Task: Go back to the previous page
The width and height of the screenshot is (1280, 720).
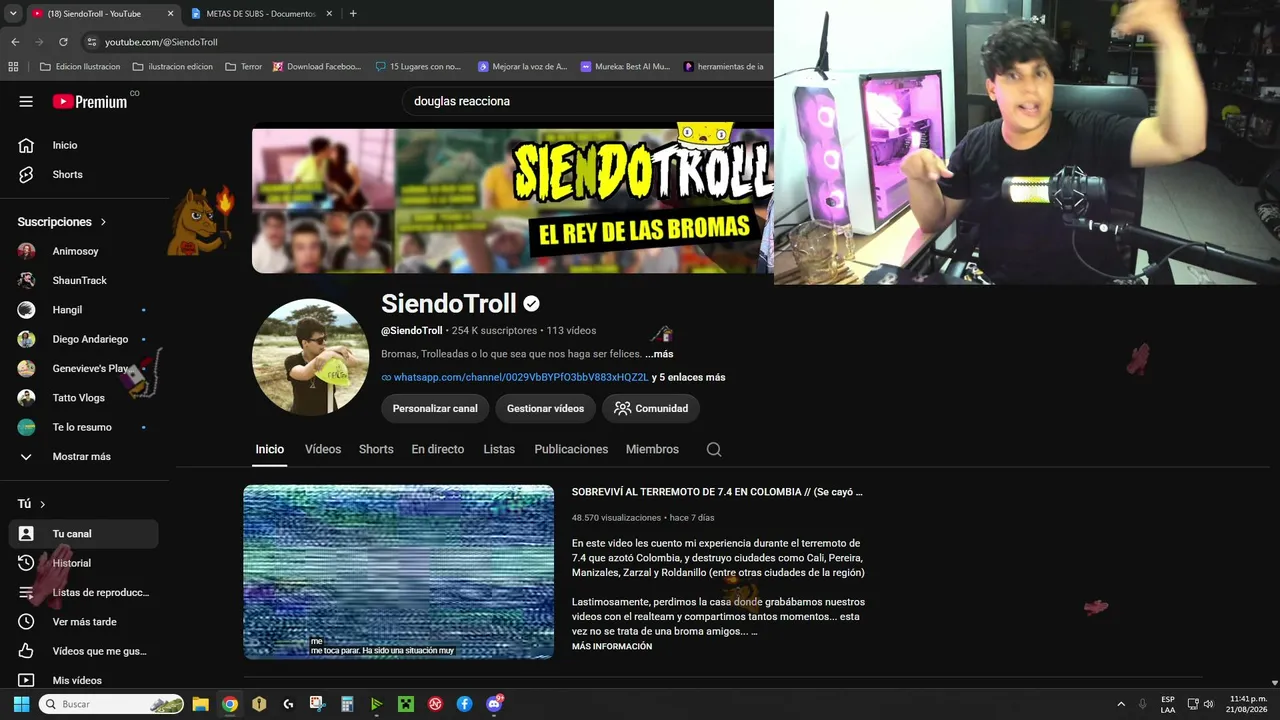Action: [x=15, y=42]
